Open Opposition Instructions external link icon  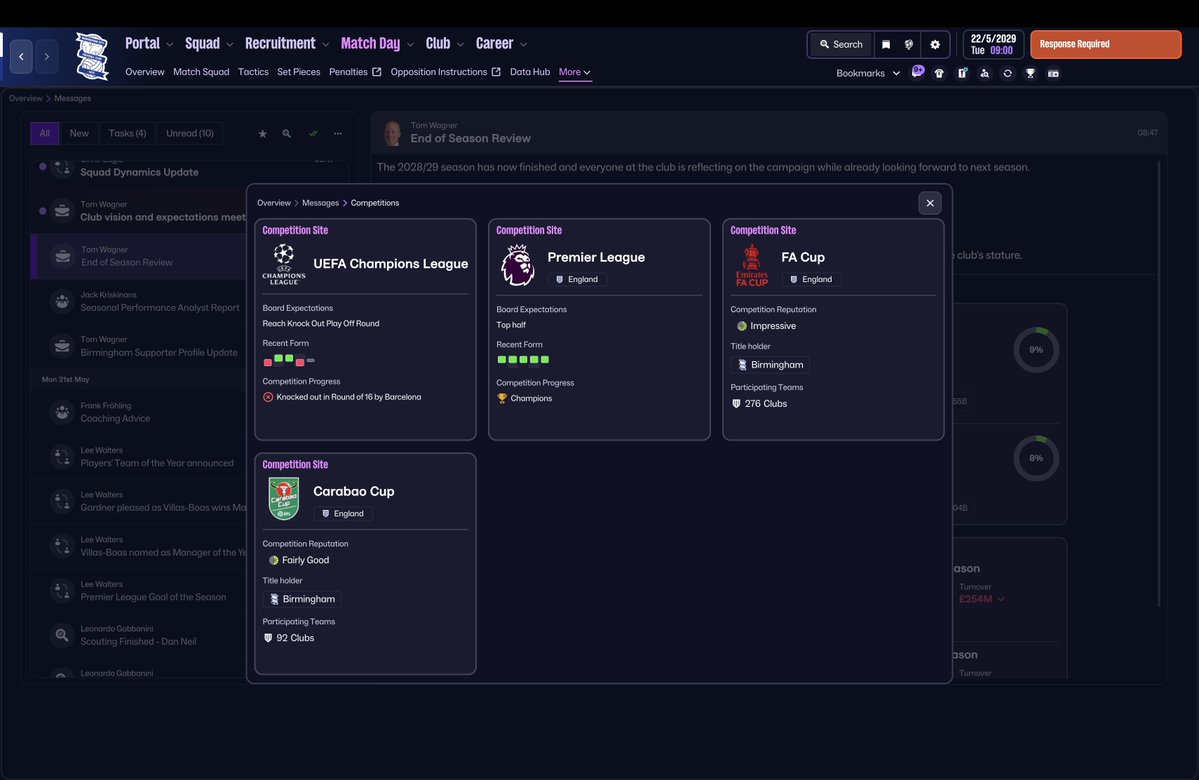pyautogui.click(x=496, y=72)
